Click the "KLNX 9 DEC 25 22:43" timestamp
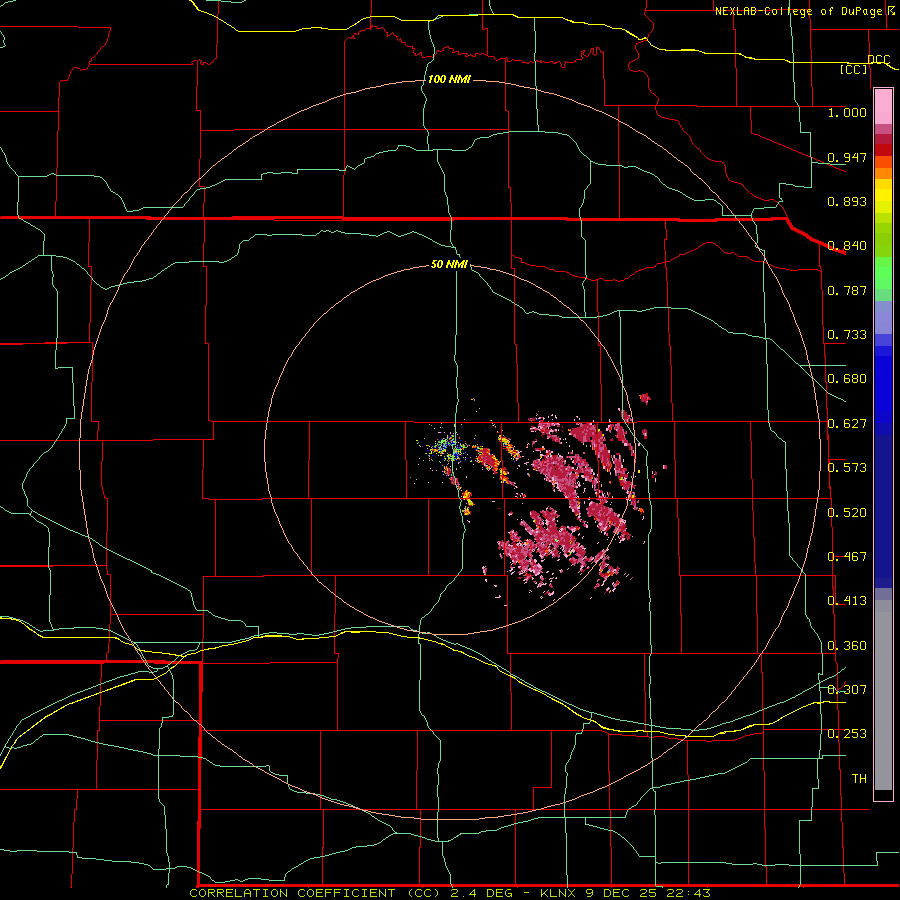 625,893
